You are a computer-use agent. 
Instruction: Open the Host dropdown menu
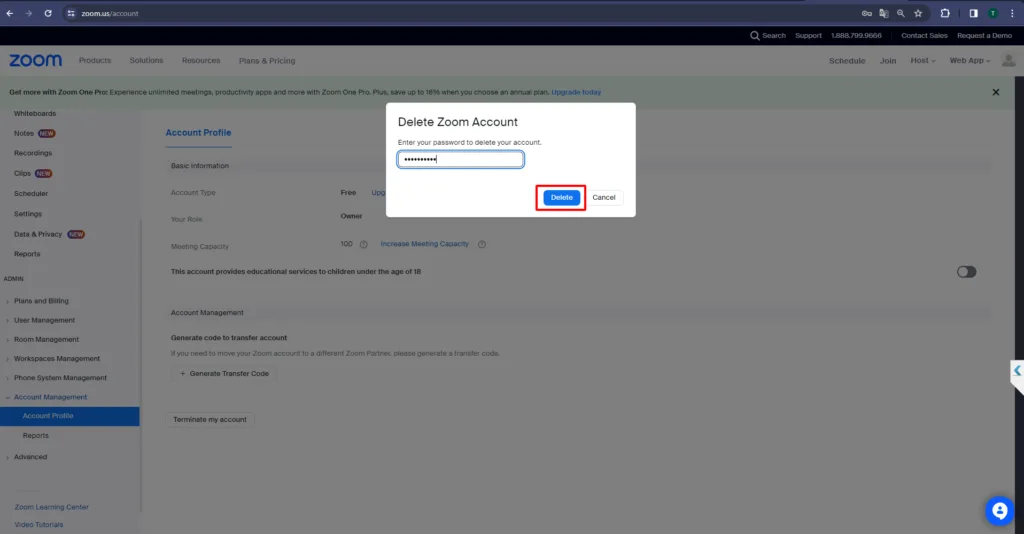[922, 61]
